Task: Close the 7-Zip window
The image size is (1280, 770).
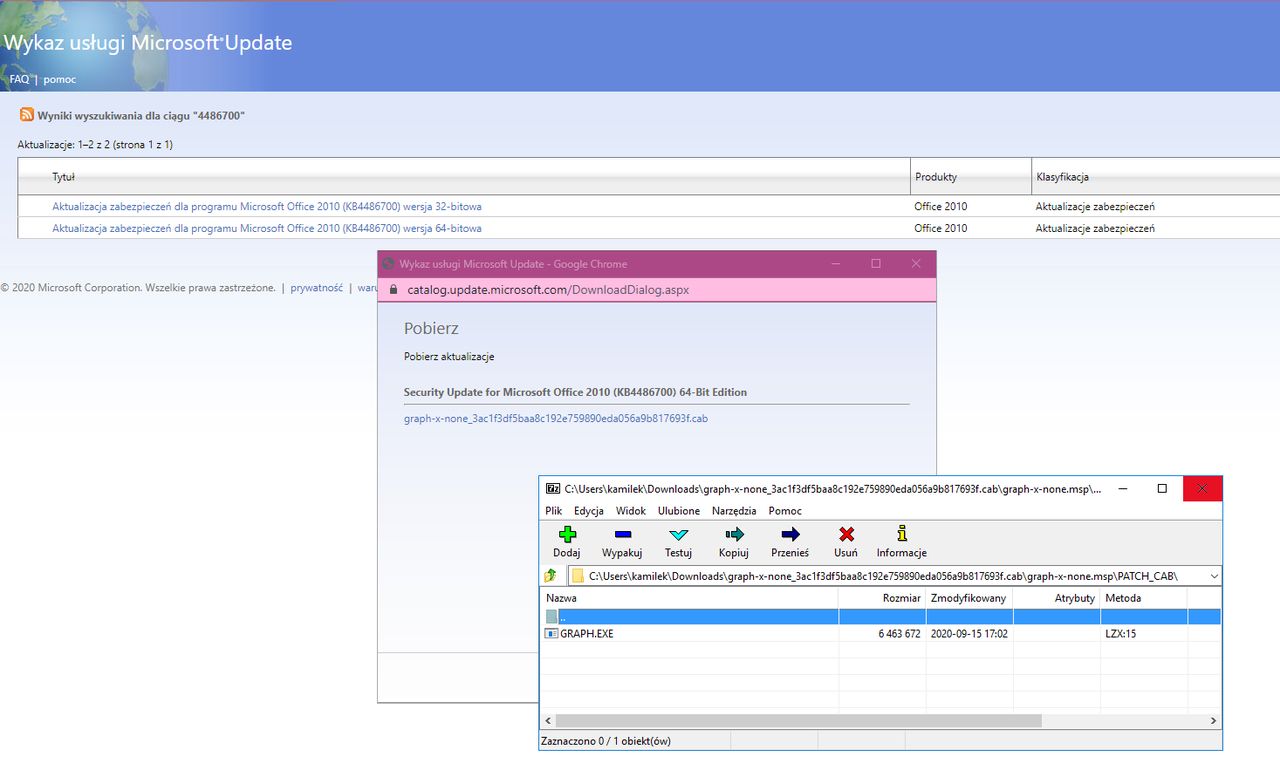Action: 1202,489
